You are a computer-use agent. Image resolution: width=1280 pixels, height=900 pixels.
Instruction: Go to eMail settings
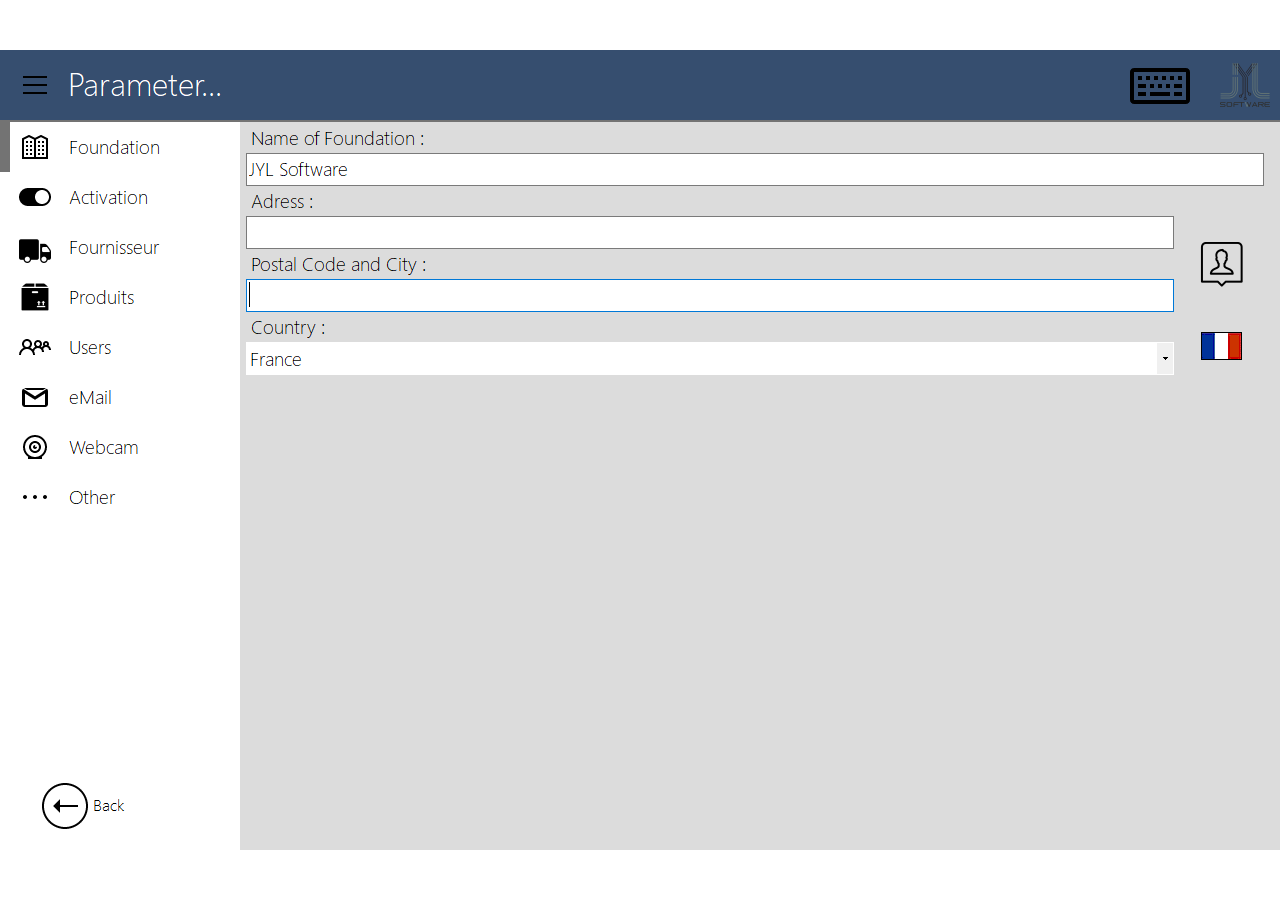[x=90, y=398]
